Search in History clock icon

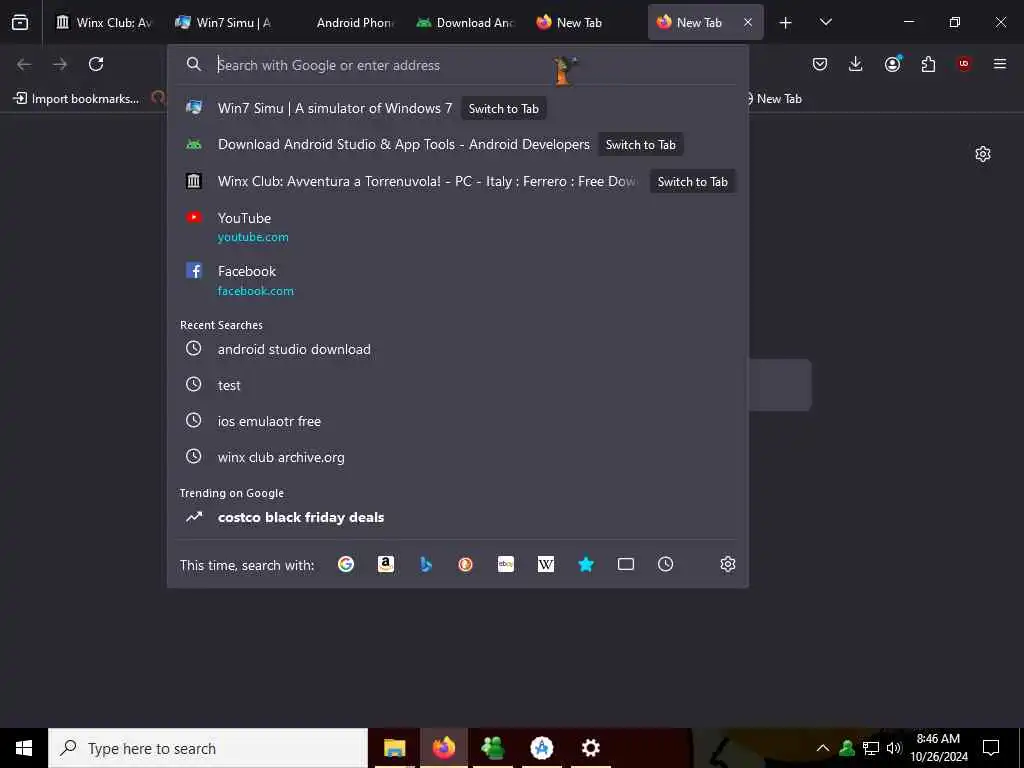pos(665,564)
